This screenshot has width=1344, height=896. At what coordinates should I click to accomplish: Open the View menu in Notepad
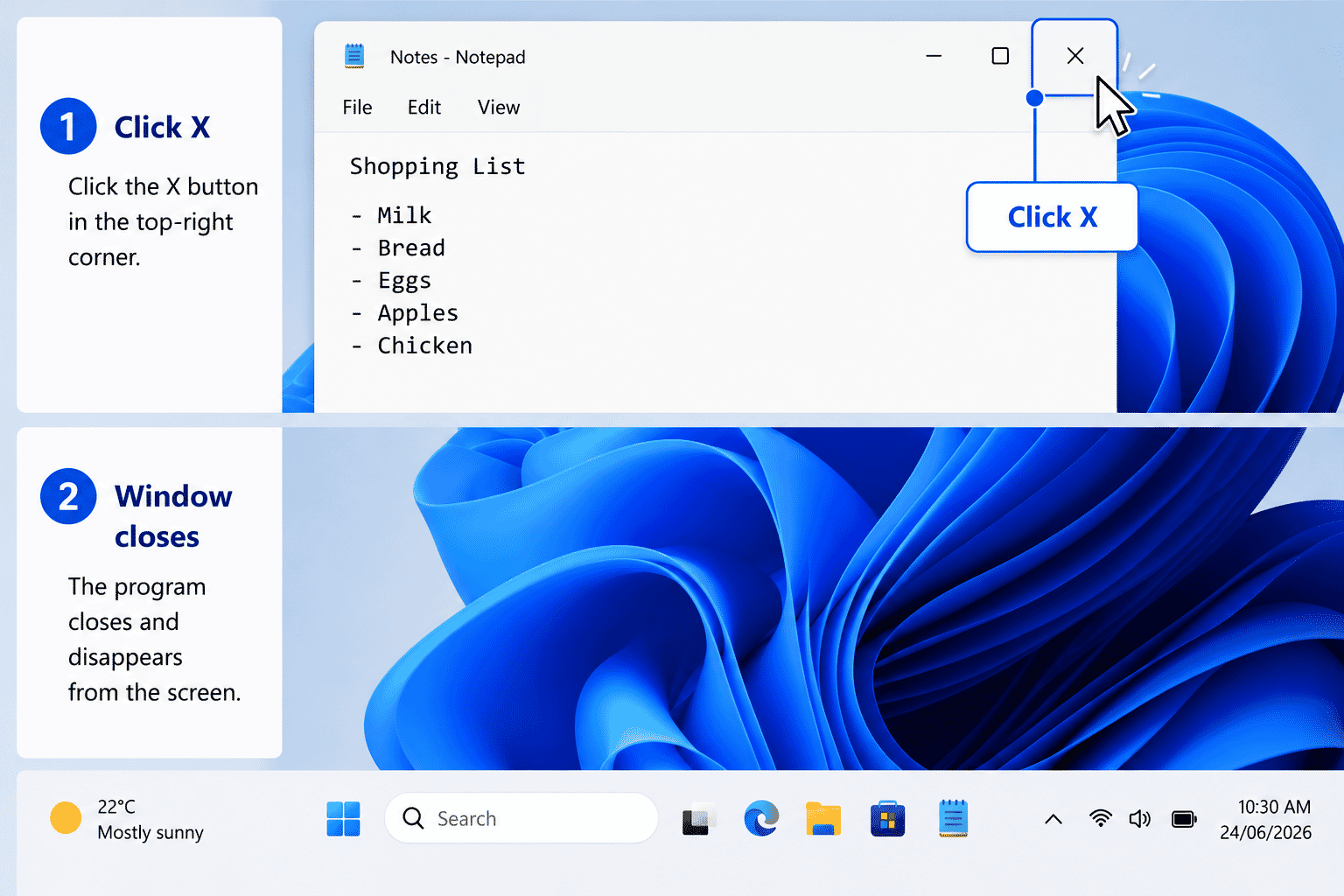(499, 108)
